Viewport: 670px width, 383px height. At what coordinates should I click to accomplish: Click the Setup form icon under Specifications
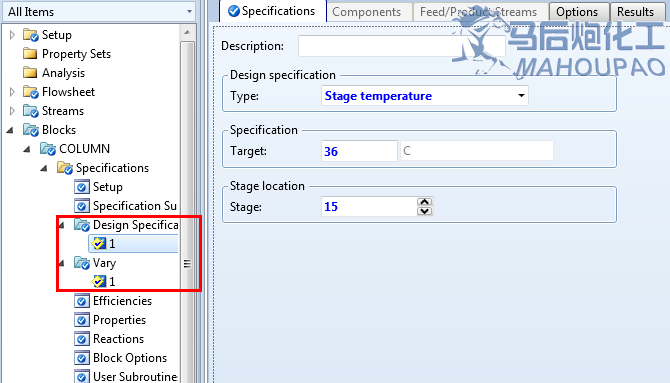pos(82,187)
